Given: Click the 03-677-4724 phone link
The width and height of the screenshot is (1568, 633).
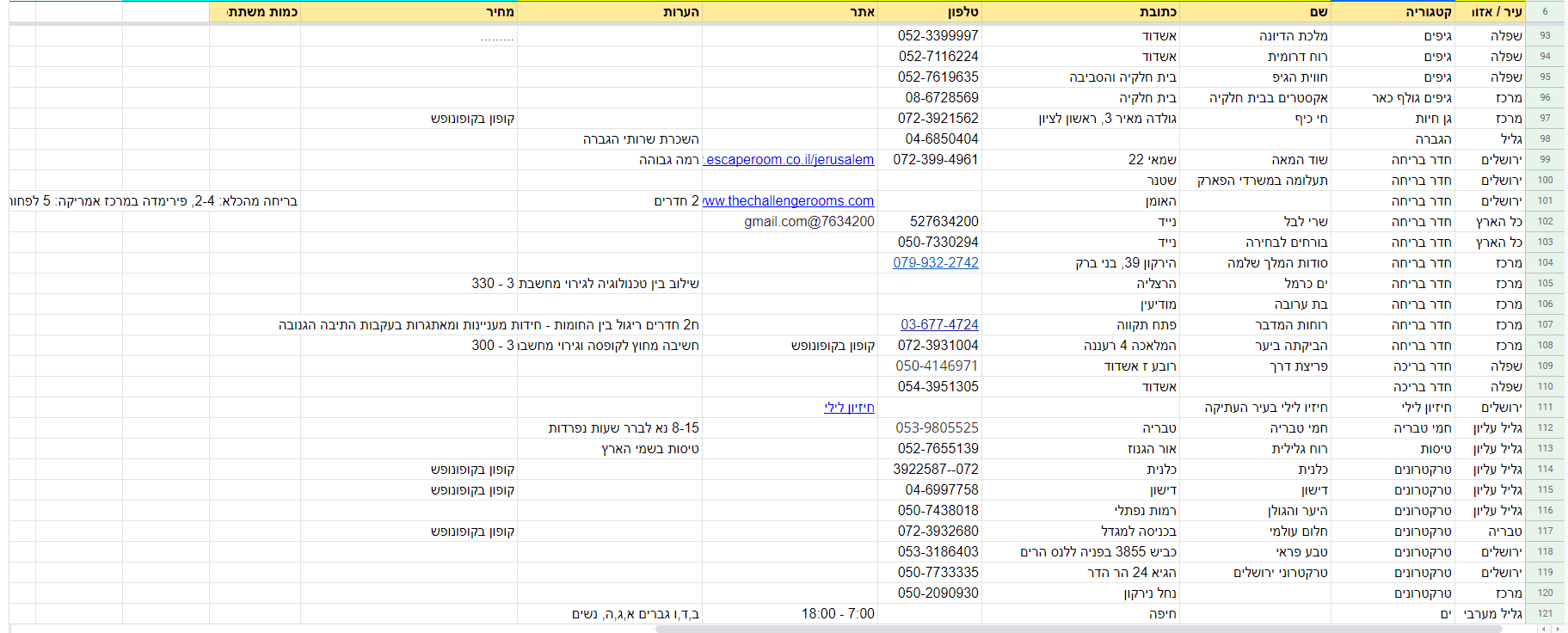Looking at the screenshot, I should click(939, 325).
